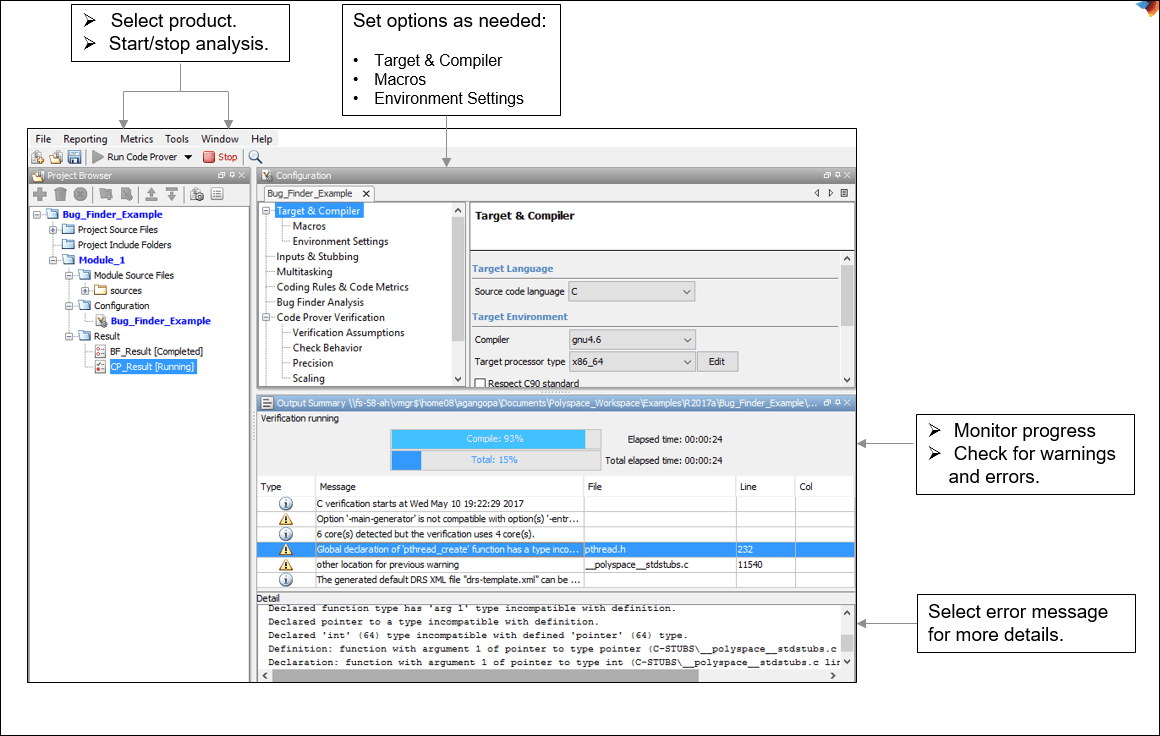This screenshot has width=1160, height=736.
Task: Open the File menu
Action: point(43,138)
